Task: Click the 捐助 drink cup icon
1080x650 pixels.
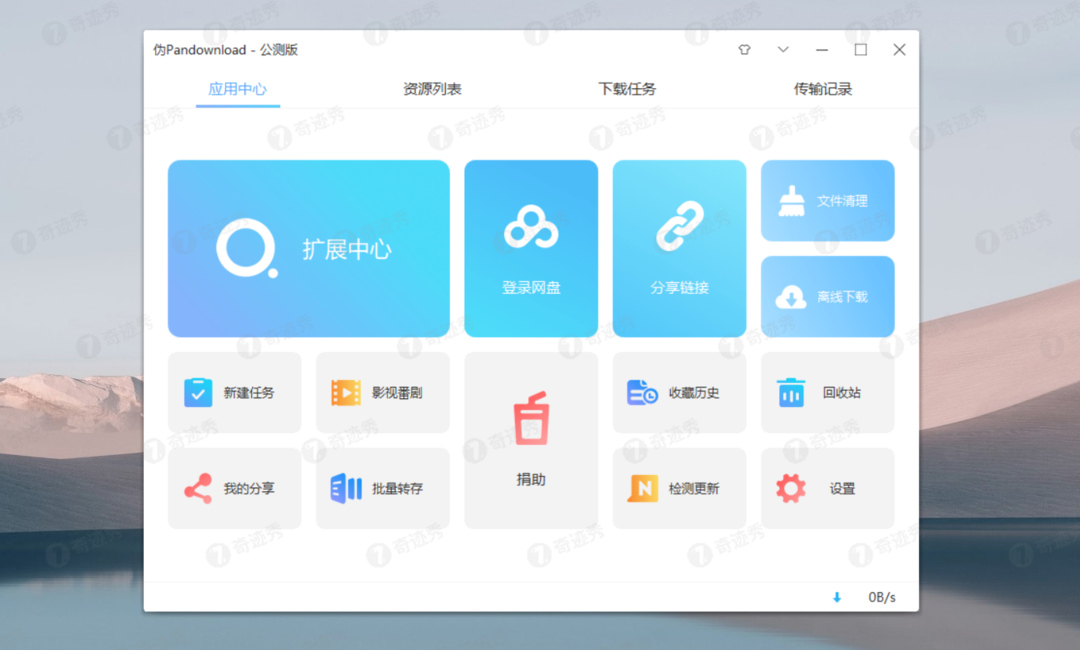Action: tap(531, 418)
